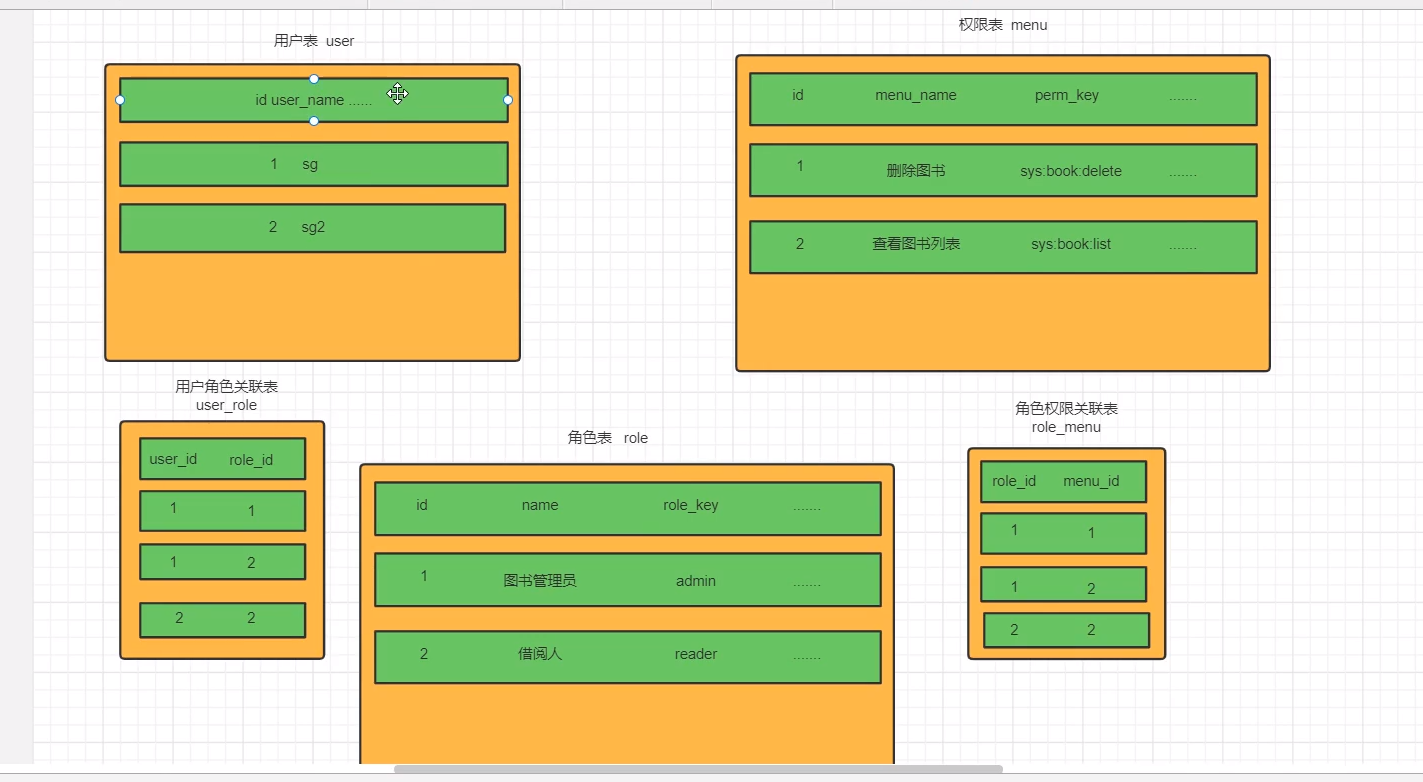
Task: Click the menu table header row with perm_key
Action: (1002, 98)
